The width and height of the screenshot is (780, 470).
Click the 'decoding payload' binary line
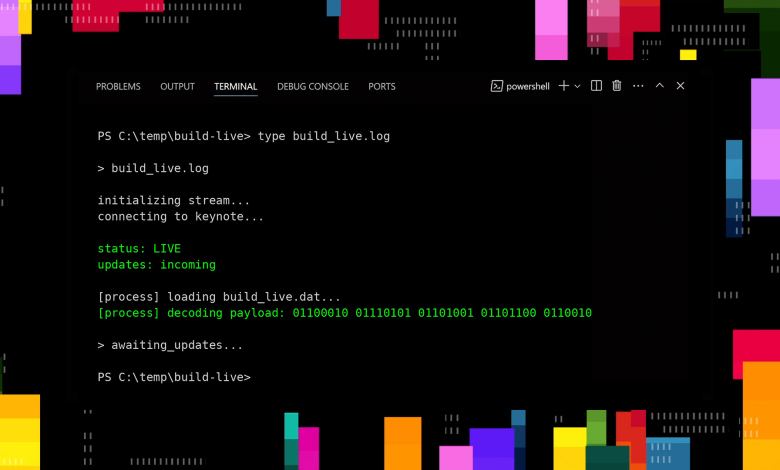click(x=345, y=313)
